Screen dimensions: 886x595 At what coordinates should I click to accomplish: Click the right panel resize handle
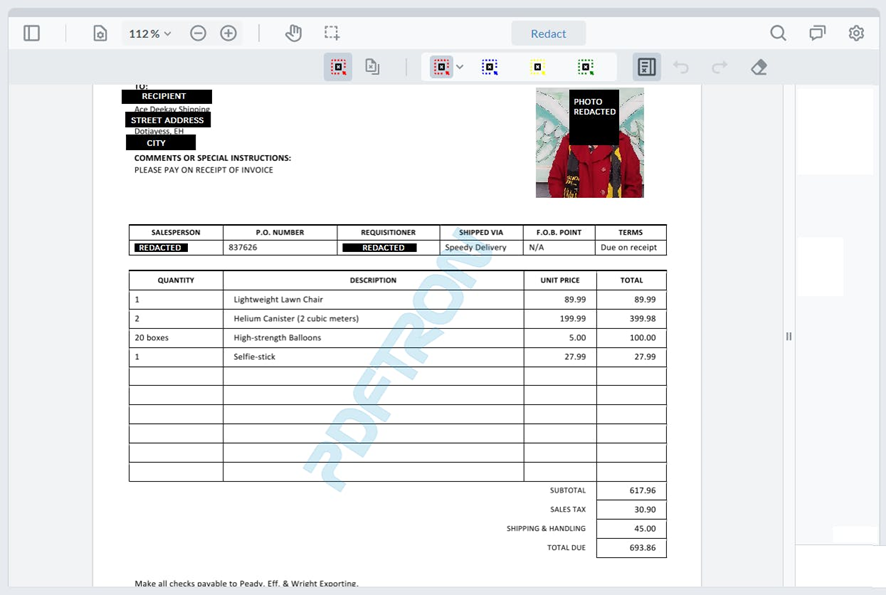pyautogui.click(x=789, y=336)
